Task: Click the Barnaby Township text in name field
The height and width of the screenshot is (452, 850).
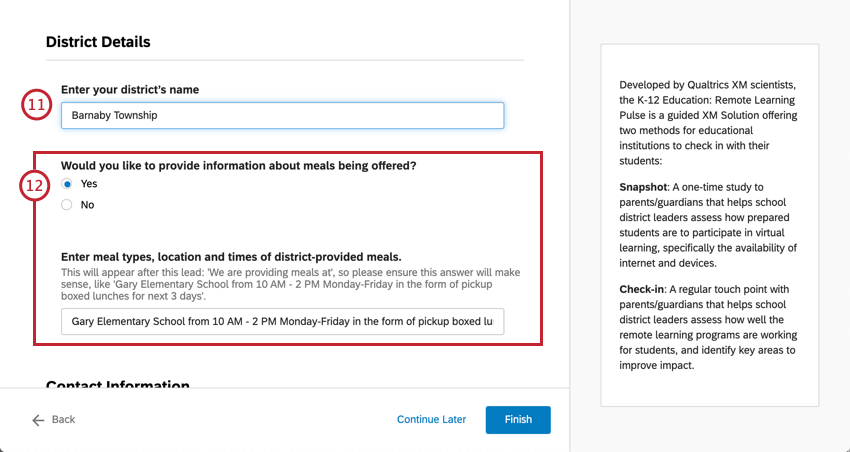Action: click(x=114, y=116)
